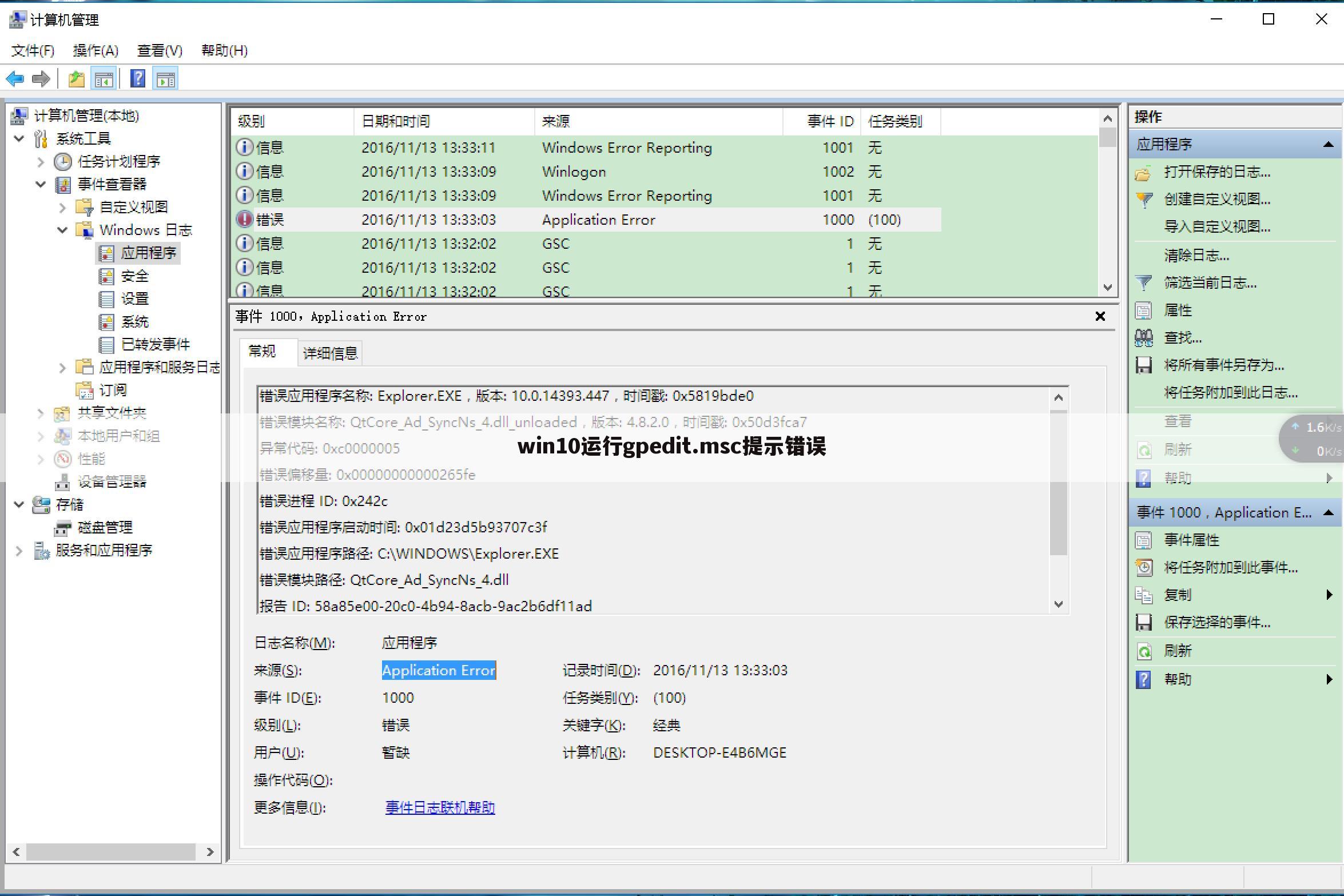The height and width of the screenshot is (896, 1344).
Task: Open the 帮助(H) menu
Action: (224, 50)
